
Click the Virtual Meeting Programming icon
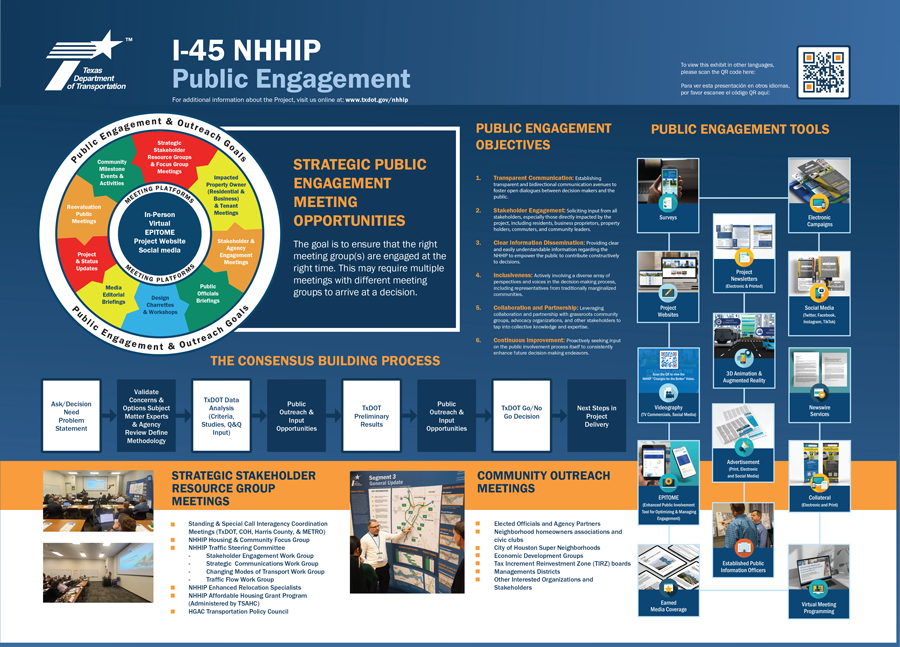coord(818,589)
